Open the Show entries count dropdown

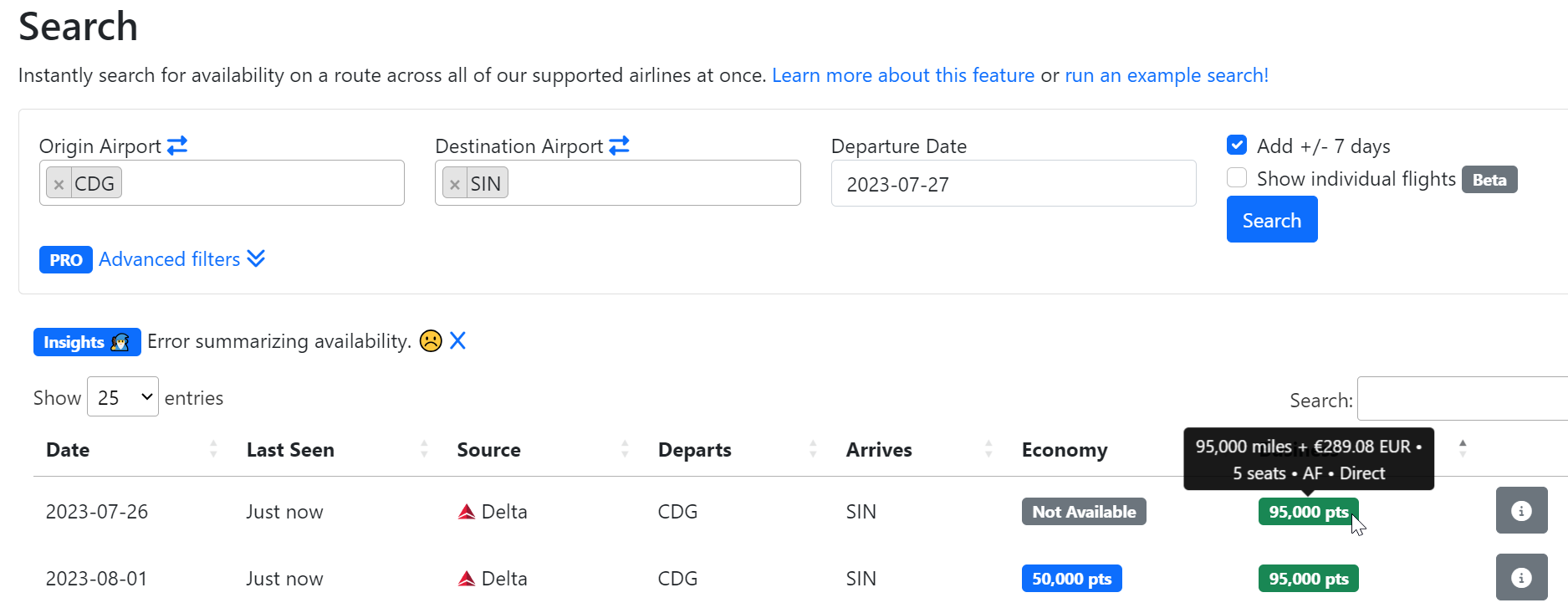click(x=123, y=397)
